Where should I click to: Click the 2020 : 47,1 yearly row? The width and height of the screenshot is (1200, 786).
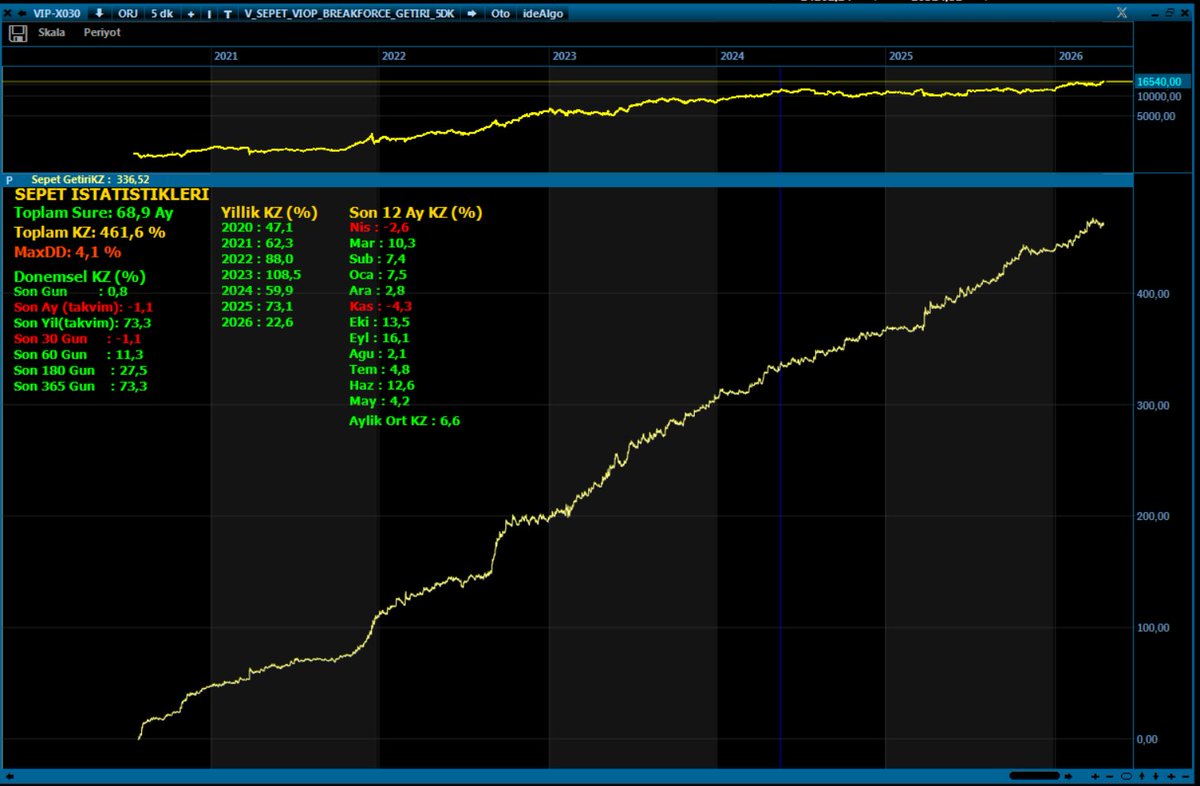click(x=257, y=228)
